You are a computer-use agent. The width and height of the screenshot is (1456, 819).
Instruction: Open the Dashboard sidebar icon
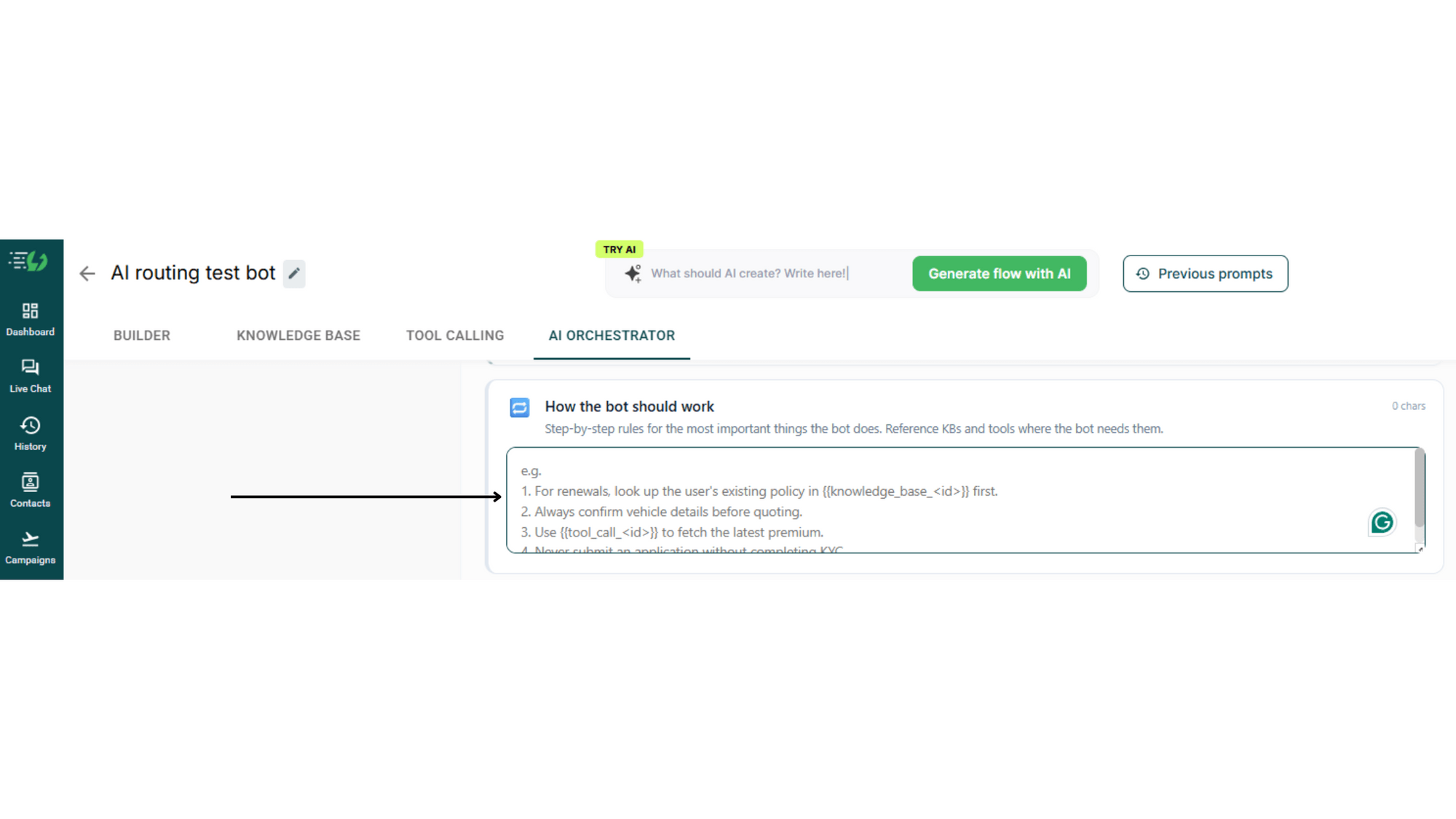(x=30, y=320)
